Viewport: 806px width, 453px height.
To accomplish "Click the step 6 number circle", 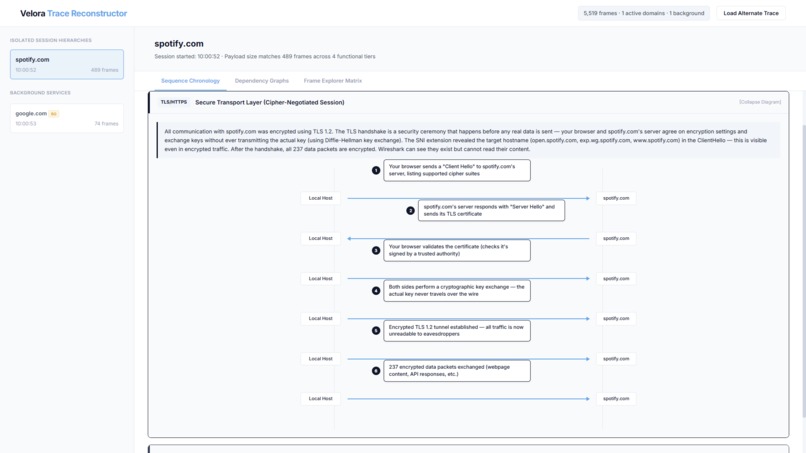I will tap(376, 371).
